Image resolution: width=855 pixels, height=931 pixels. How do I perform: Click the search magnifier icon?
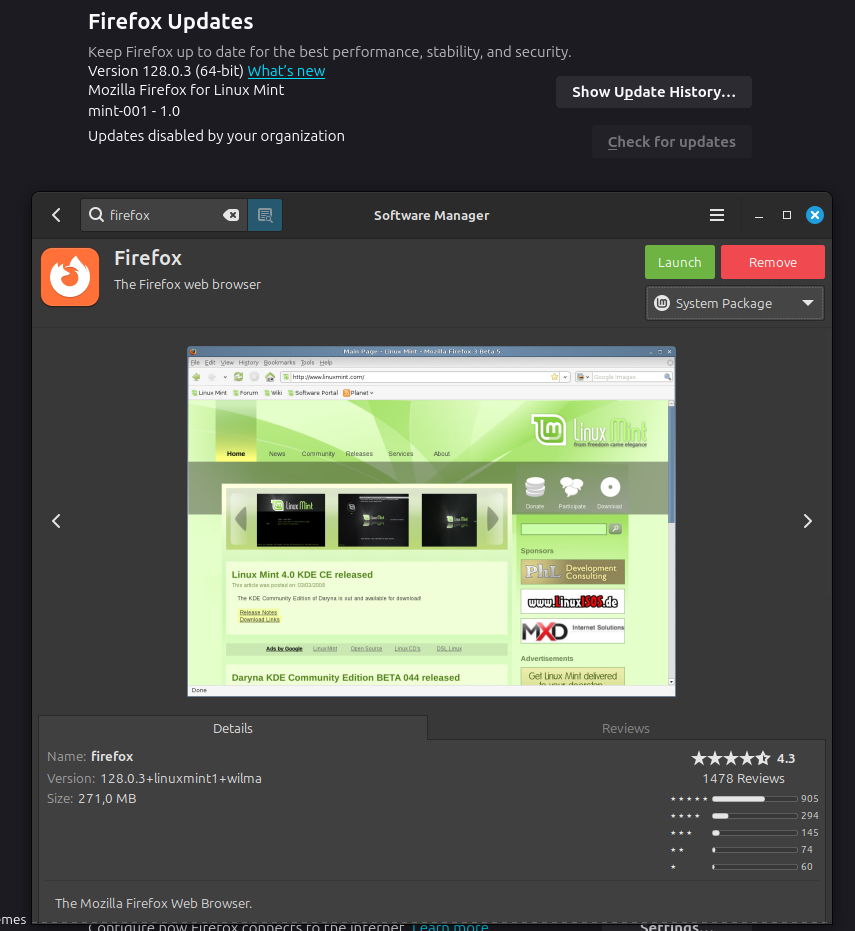point(96,214)
